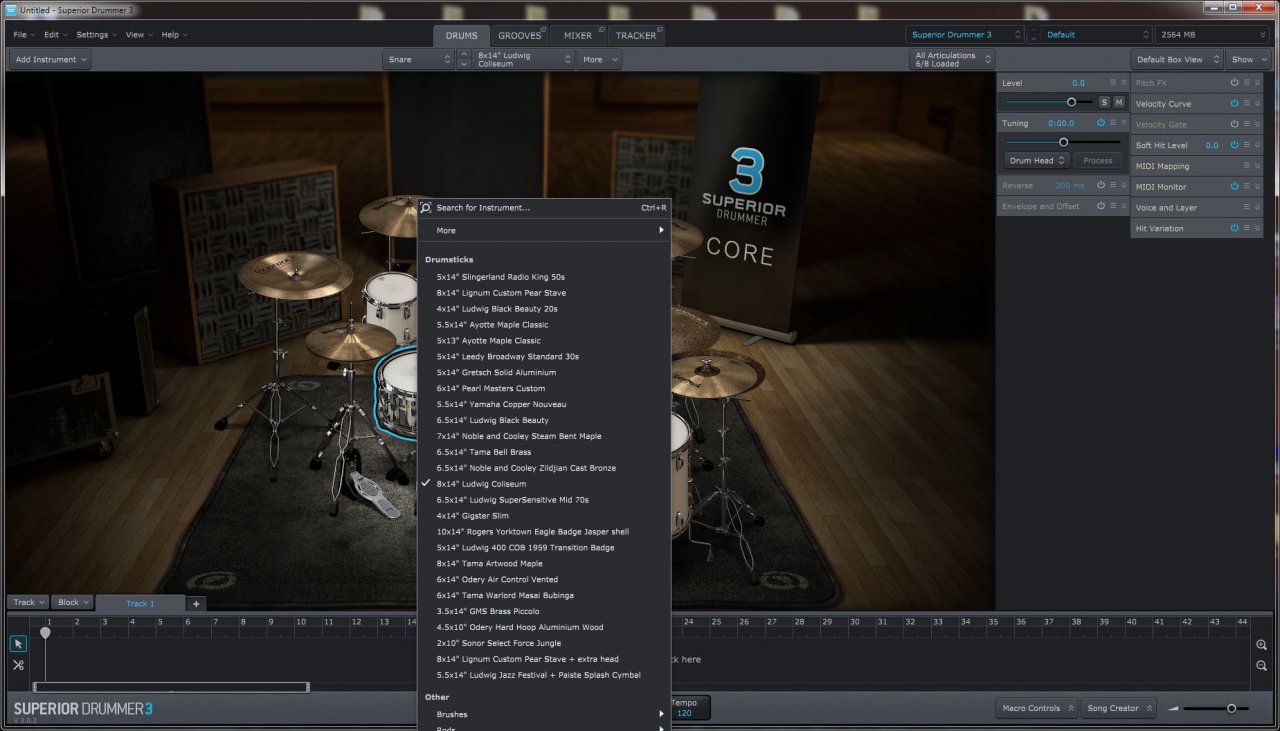
Task: Open Add Instrument dropdown
Action: 50,59
